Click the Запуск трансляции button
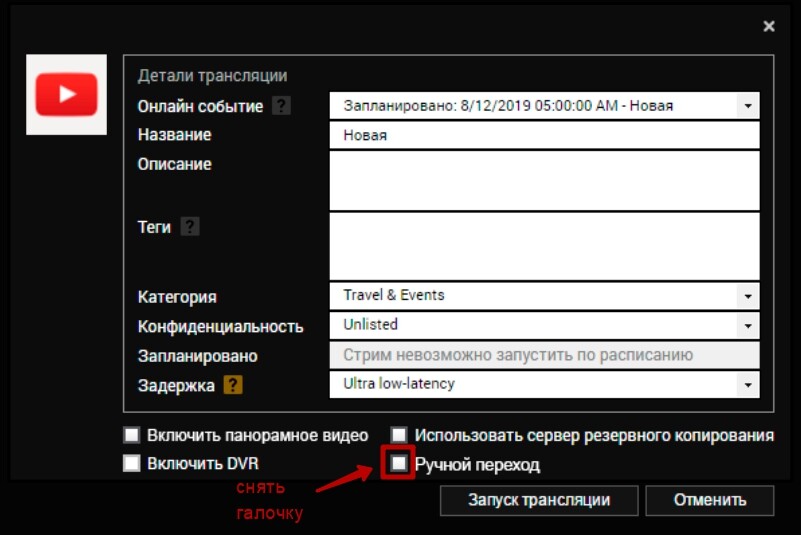 click(539, 500)
